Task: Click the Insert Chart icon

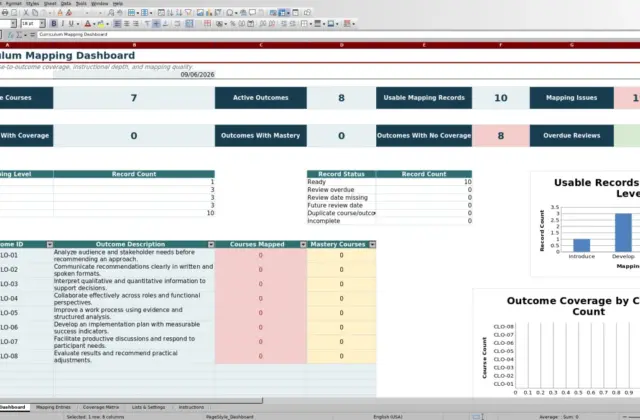Action: tap(209, 13)
